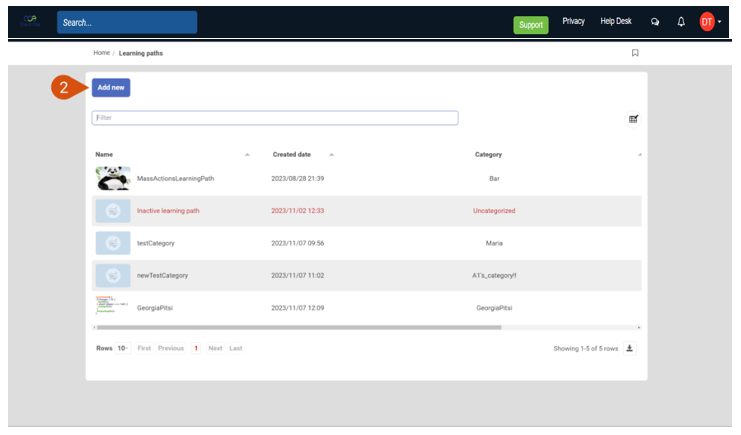Click the Category column header
This screenshot has width=741, height=435.
pos(488,155)
